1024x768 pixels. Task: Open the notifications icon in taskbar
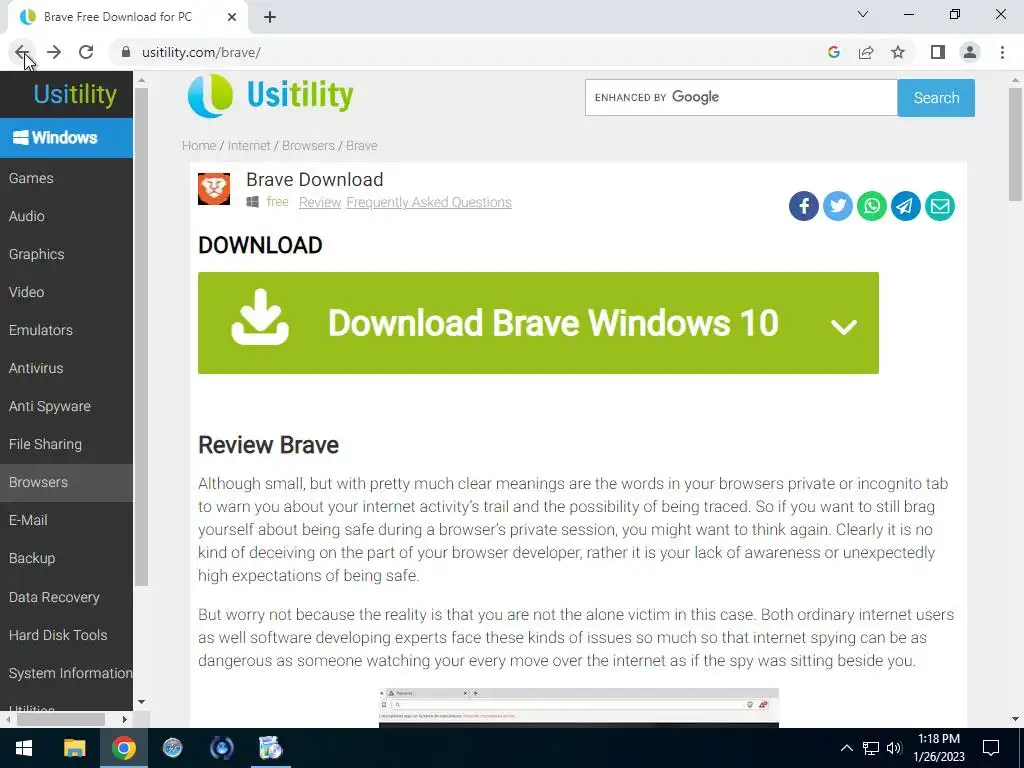[x=991, y=748]
